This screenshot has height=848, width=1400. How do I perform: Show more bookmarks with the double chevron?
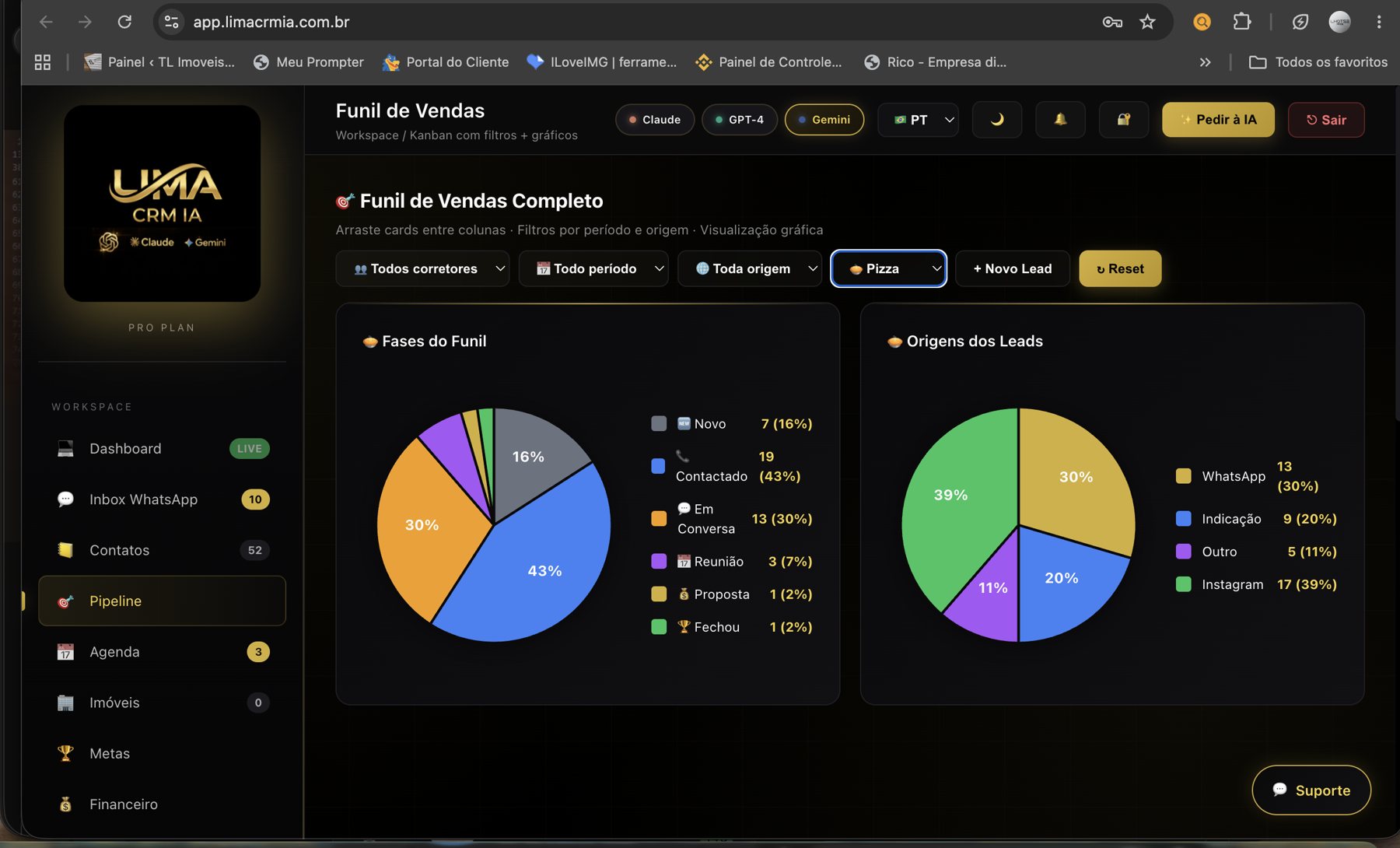click(1205, 62)
